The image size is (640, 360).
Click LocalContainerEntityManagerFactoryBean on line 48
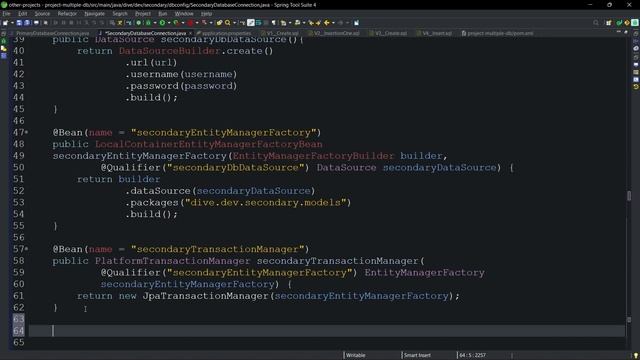[209, 144]
